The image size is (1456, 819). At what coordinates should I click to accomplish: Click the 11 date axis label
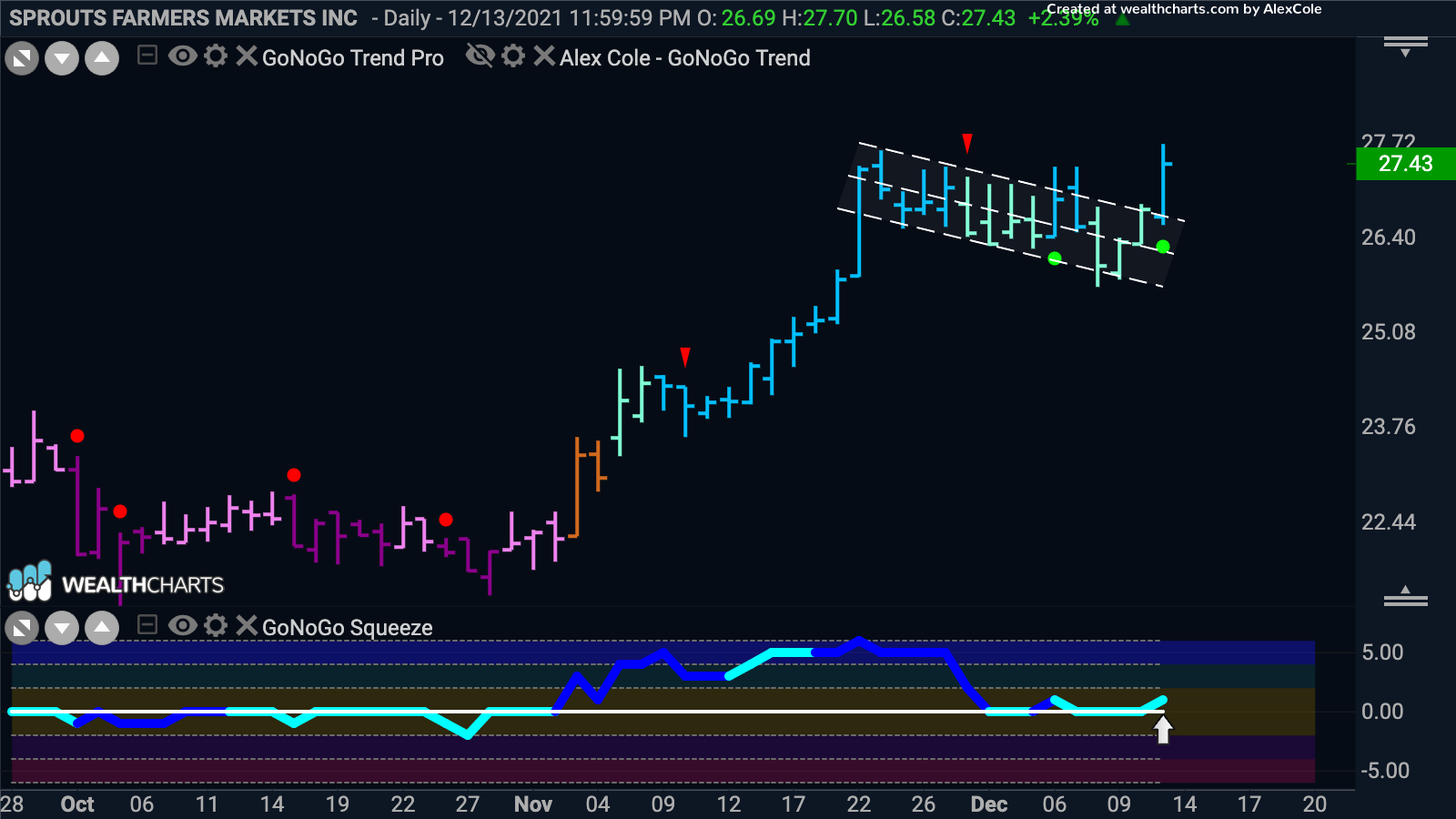(207, 804)
